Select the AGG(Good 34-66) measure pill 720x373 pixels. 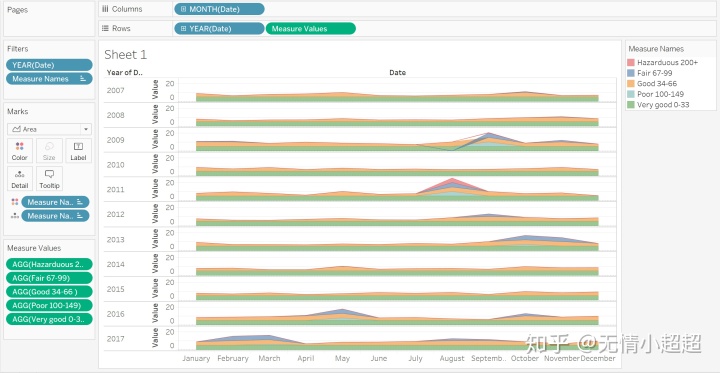pos(49,292)
